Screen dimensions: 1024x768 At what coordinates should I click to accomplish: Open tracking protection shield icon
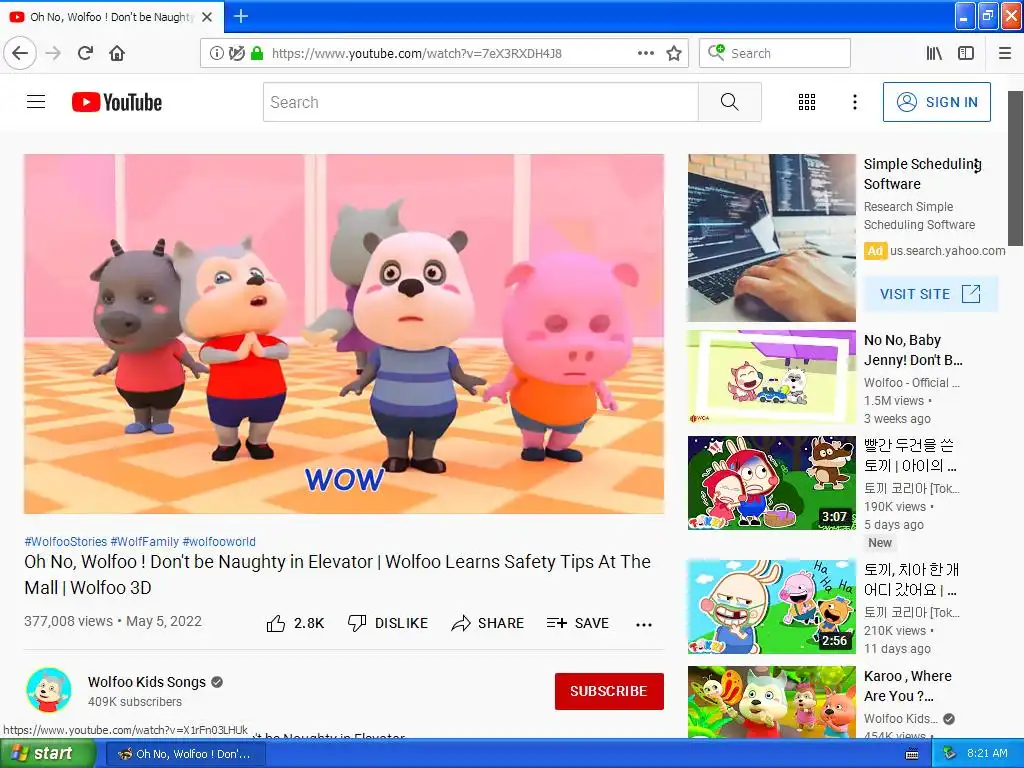[x=236, y=53]
